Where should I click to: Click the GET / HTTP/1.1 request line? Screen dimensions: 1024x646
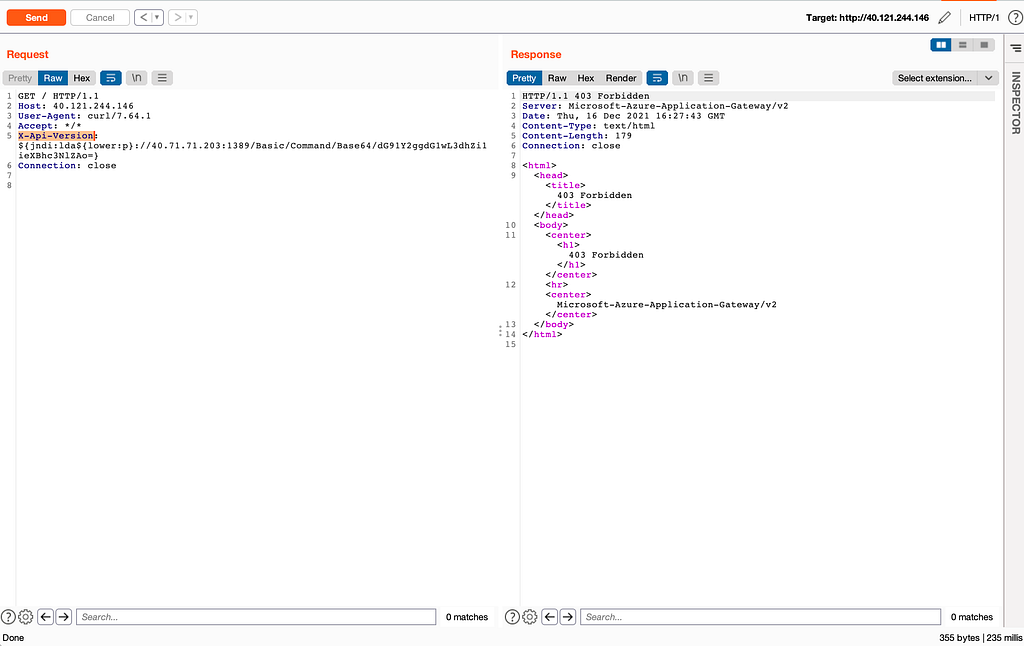click(58, 96)
